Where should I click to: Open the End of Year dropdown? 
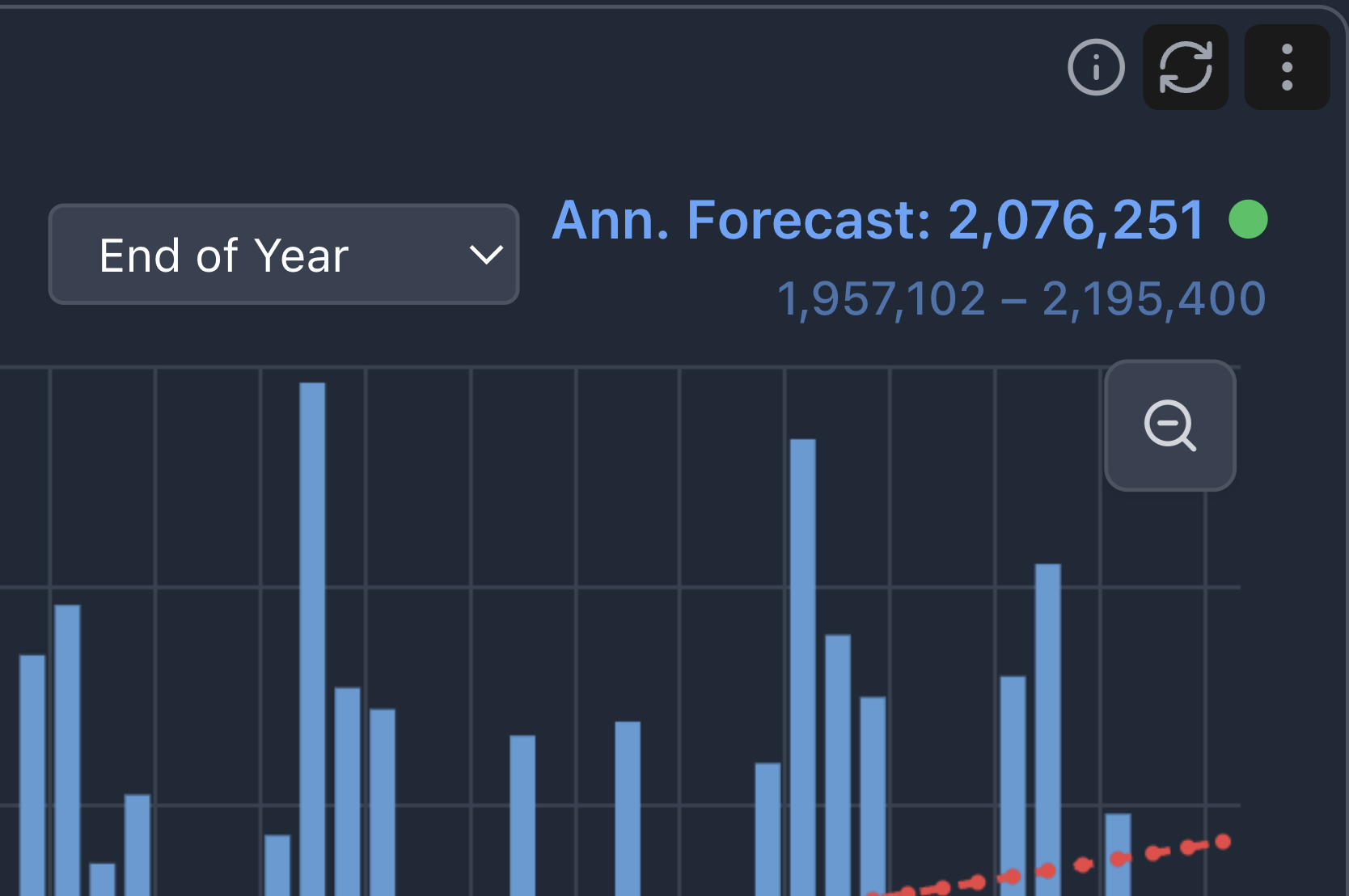[x=283, y=255]
